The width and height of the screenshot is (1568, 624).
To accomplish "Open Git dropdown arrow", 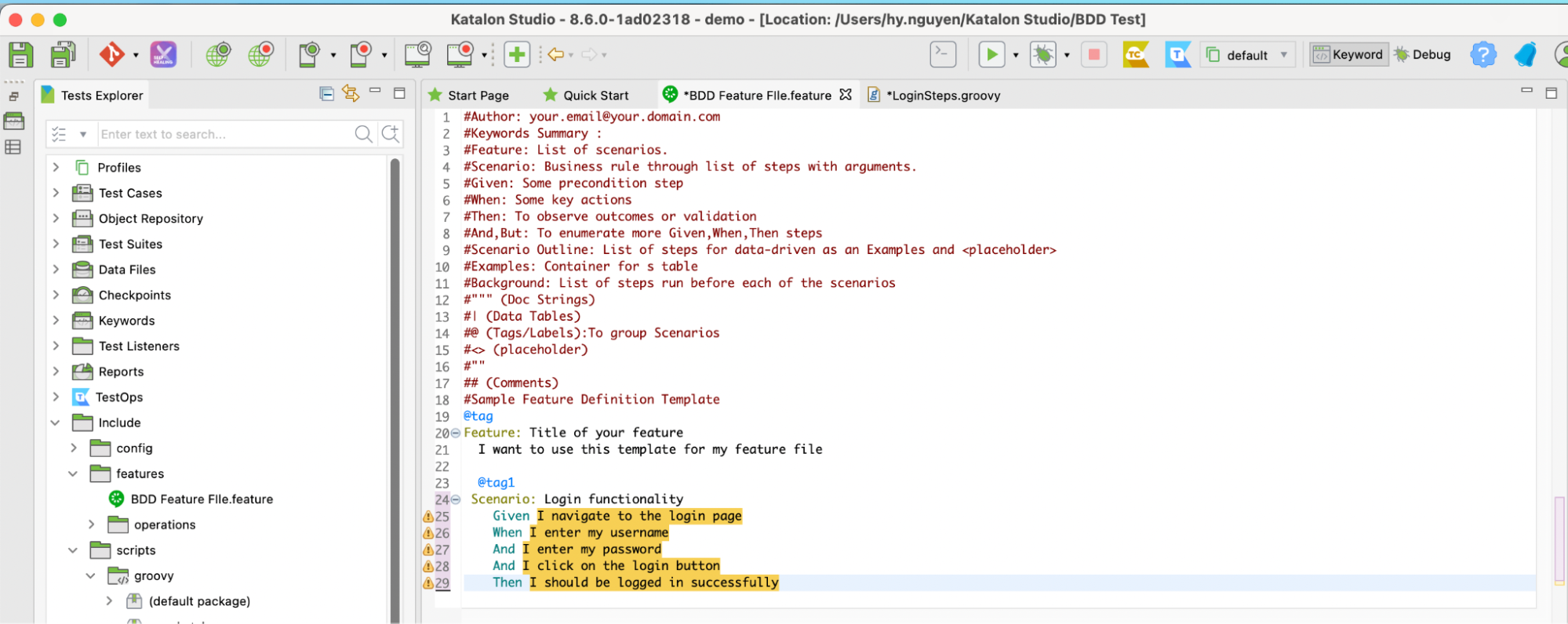I will point(136,56).
